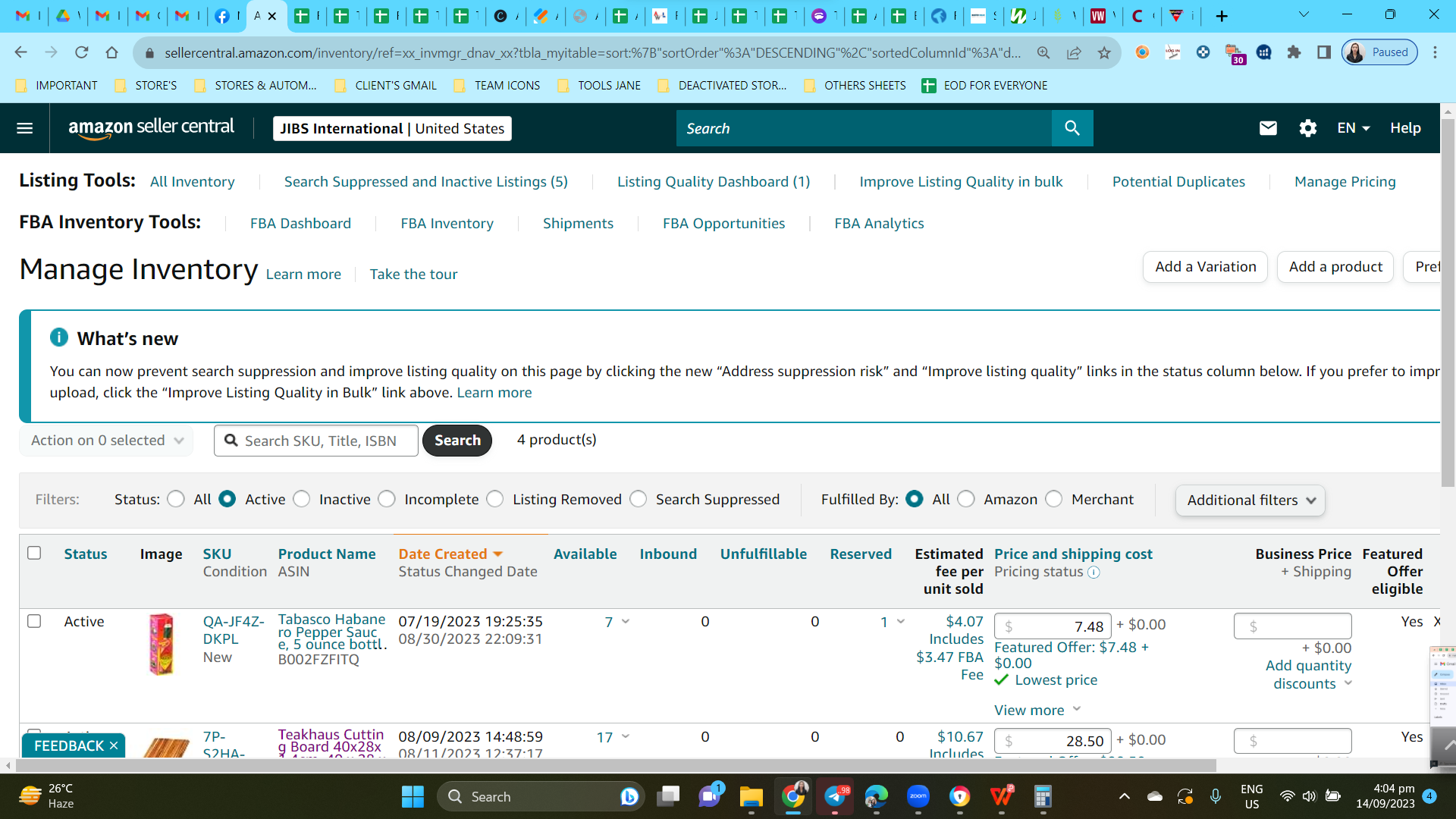Open the side panel browser icon

click(x=1324, y=52)
